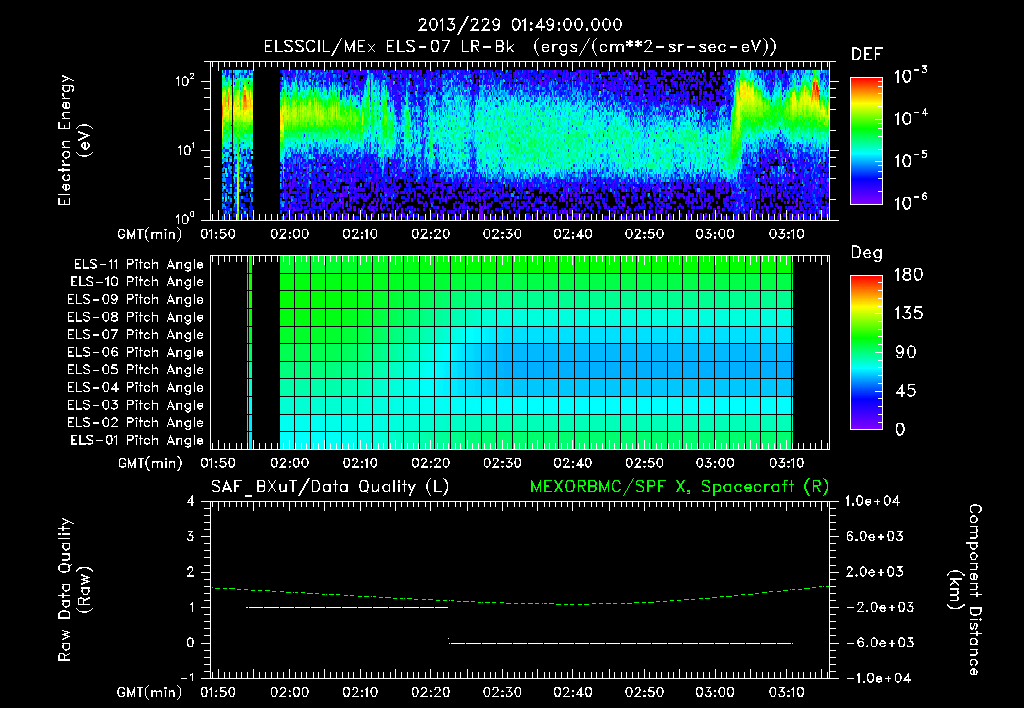The width and height of the screenshot is (1024, 708).
Task: Click the ELS-11 Pitch Angle row label
Action: coord(138,265)
